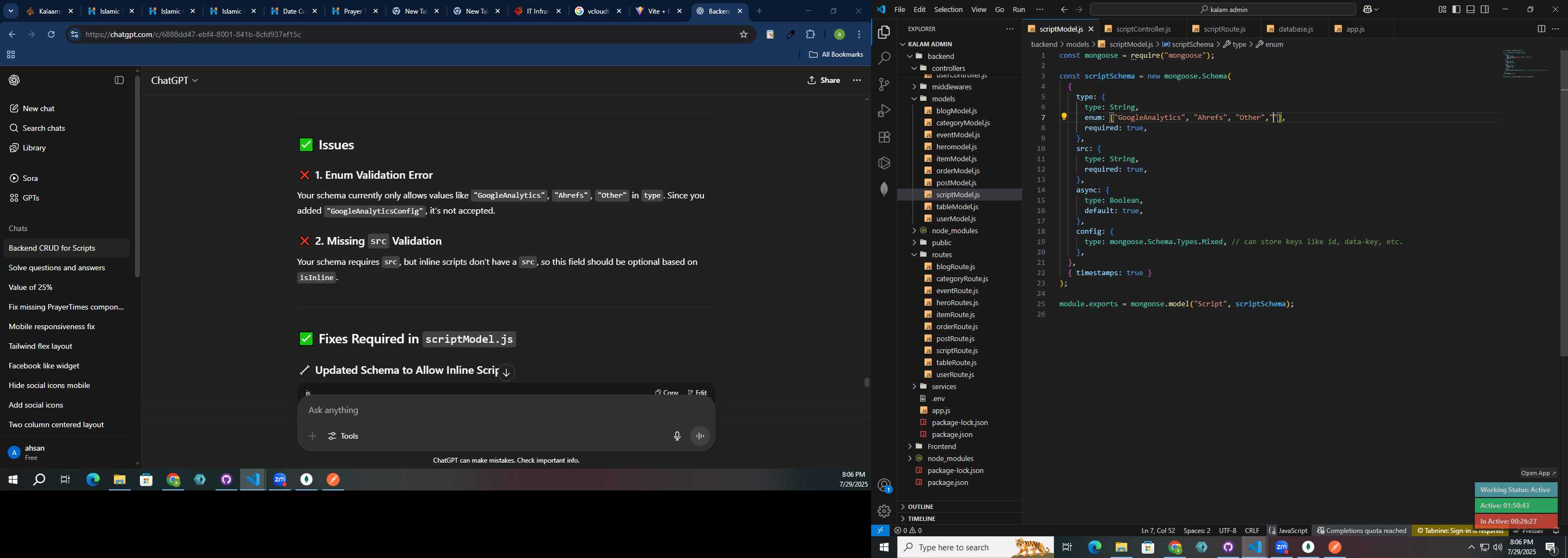Click the remote window icon in status bar
This screenshot has height=558, width=1568.
880,531
